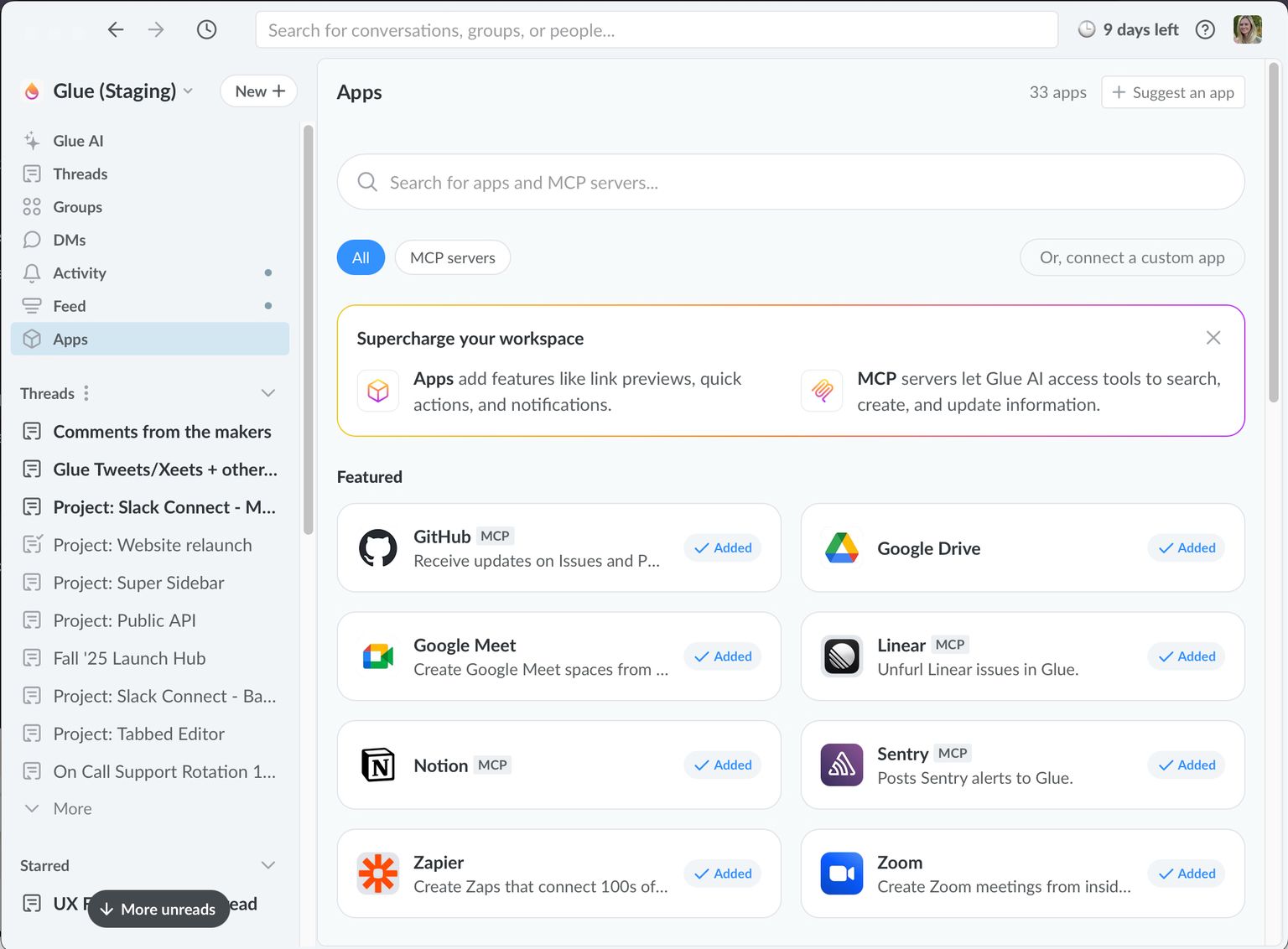Open Threads in sidebar navigation
Screen dimensions: 1288x949
150,174
